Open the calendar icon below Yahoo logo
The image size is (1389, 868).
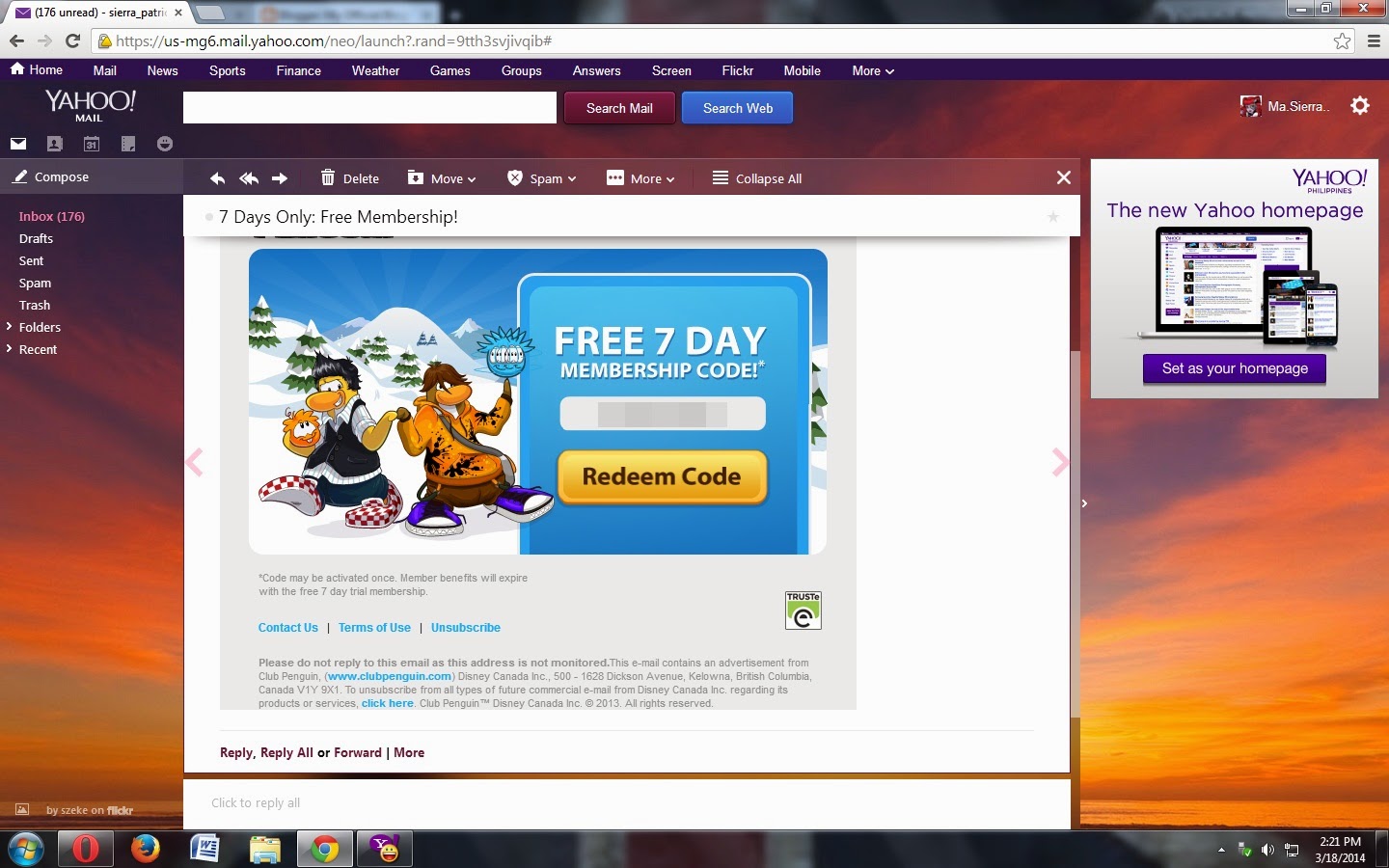coord(92,144)
